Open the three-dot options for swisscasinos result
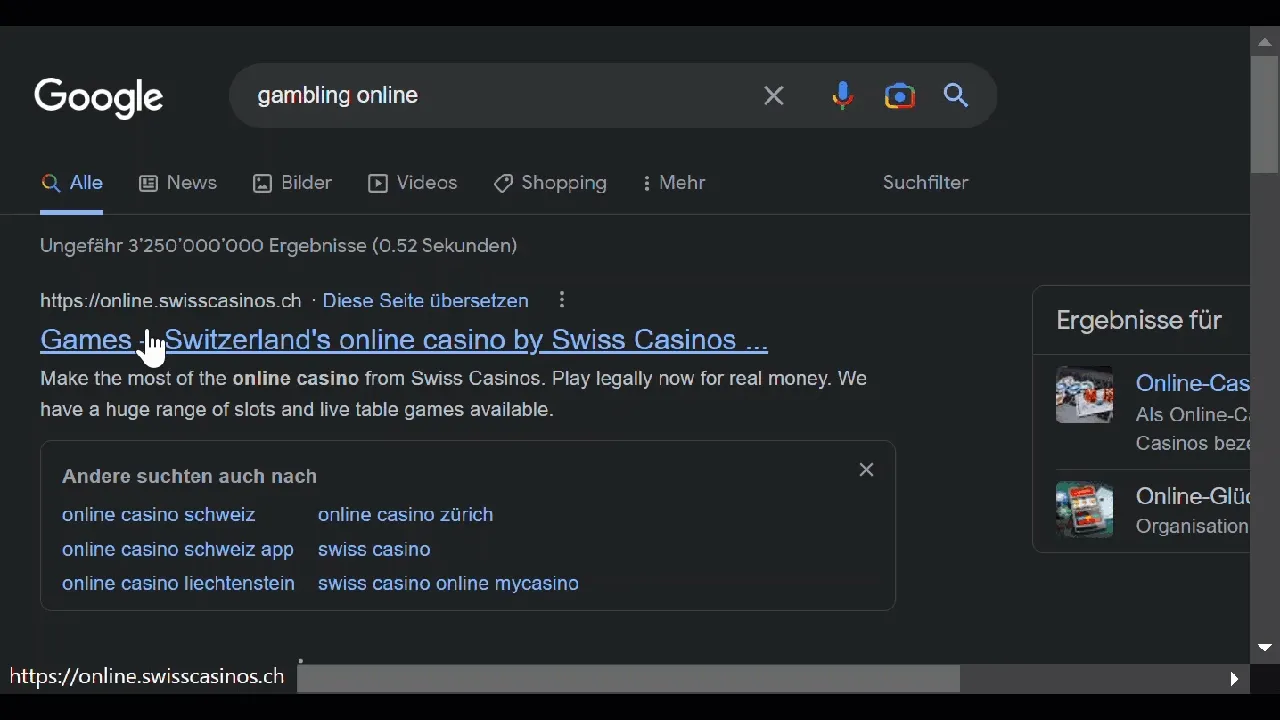 point(563,300)
